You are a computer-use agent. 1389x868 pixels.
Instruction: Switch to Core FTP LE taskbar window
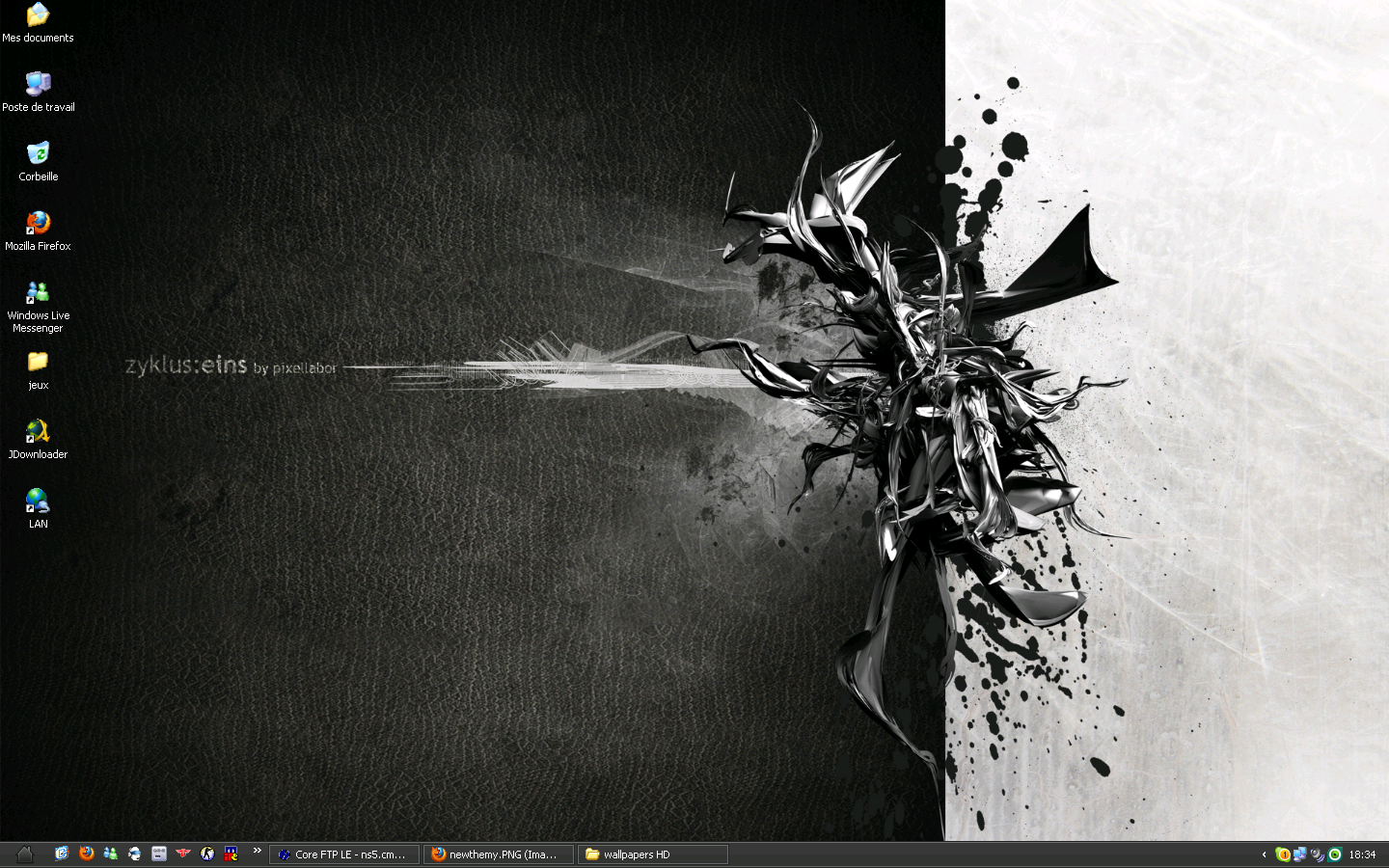344,854
